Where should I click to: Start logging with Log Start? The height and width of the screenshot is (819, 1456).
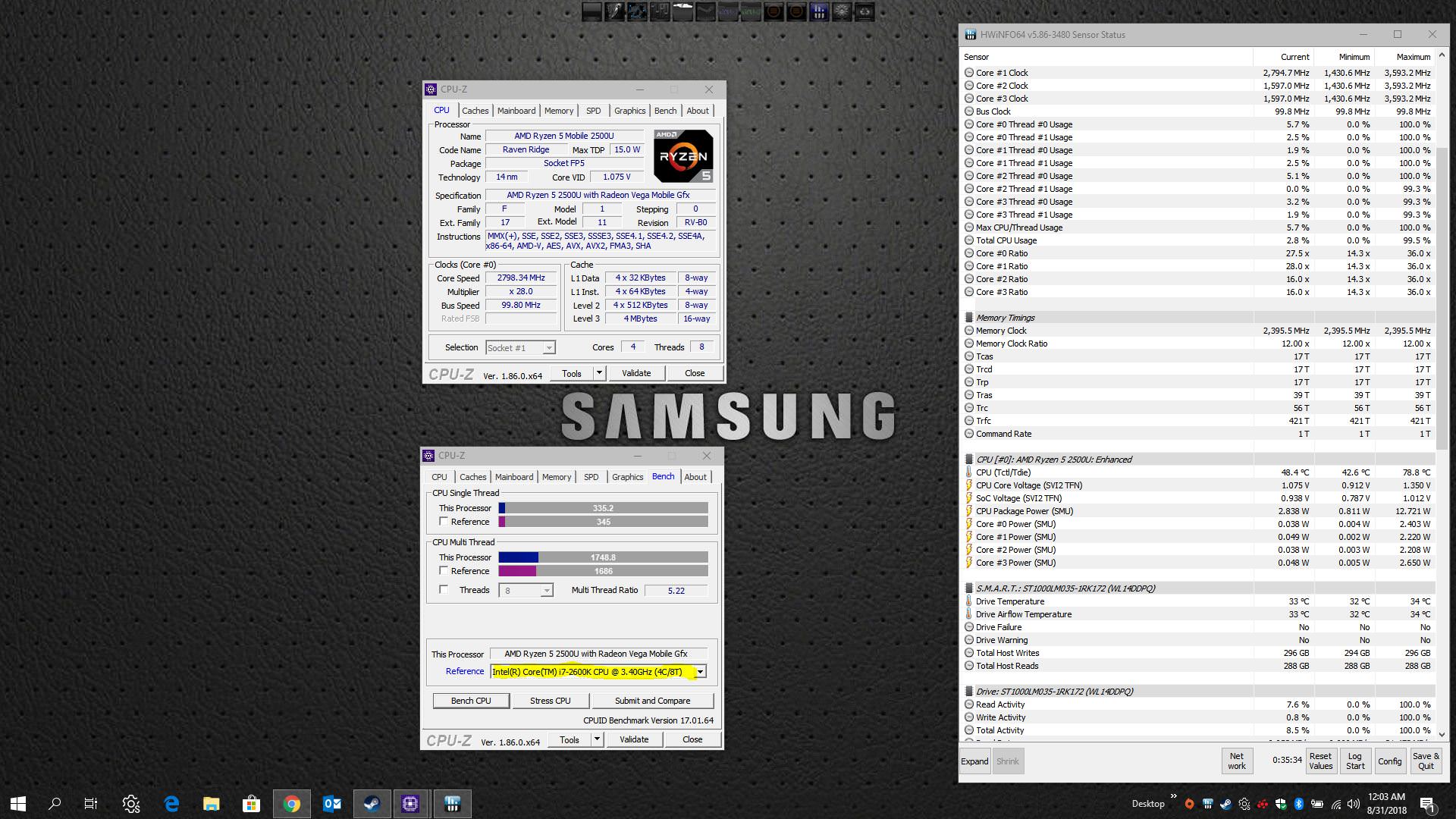(1355, 761)
